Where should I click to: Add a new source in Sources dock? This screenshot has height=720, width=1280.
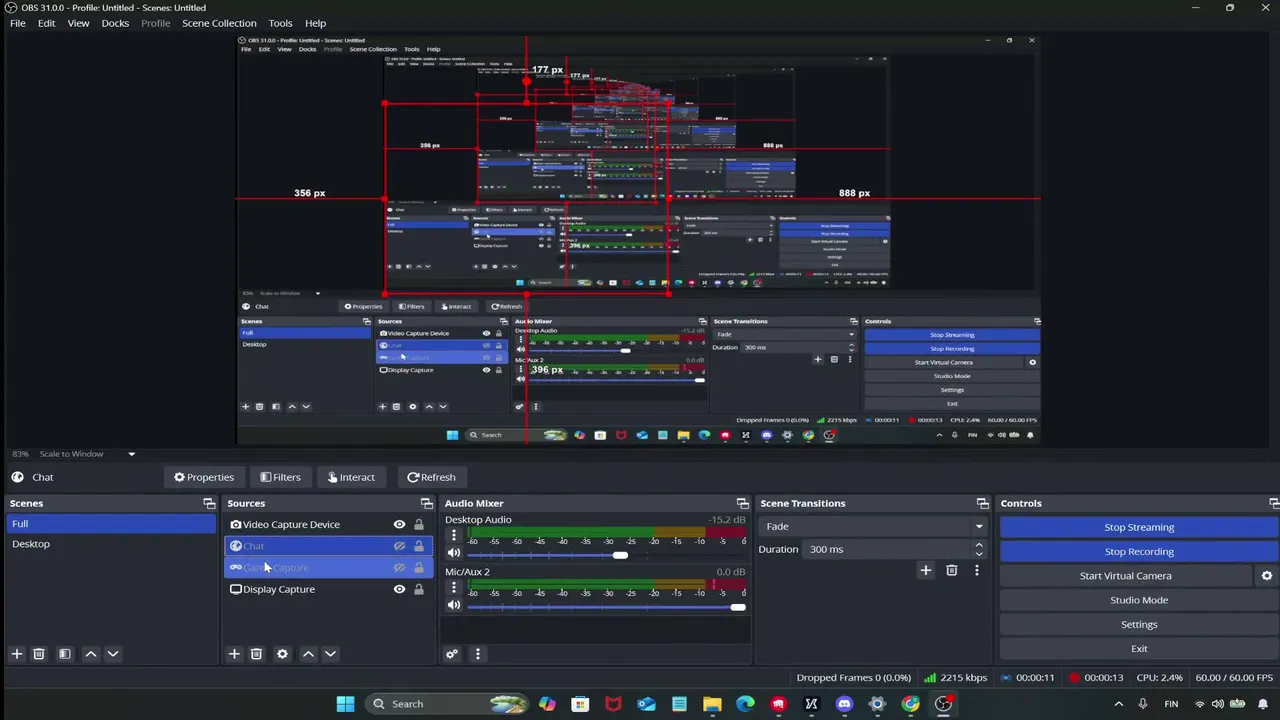[234, 654]
